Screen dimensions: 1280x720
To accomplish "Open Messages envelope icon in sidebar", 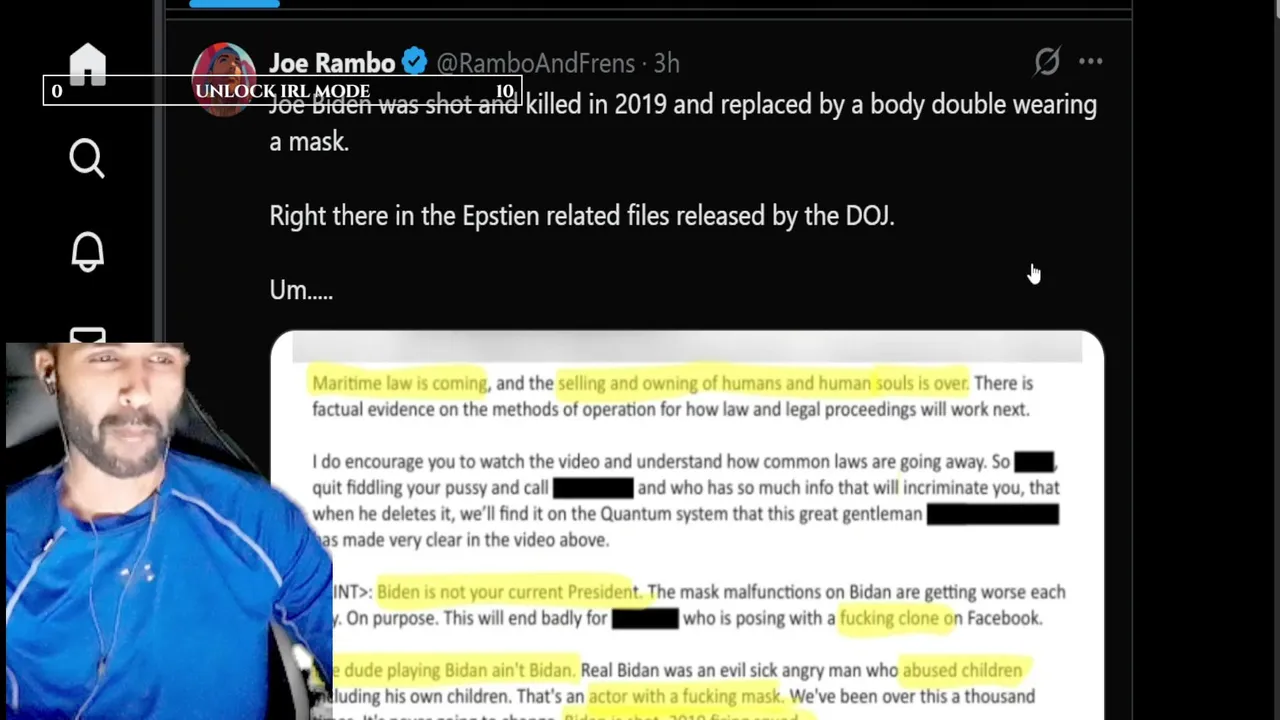I will (x=87, y=336).
